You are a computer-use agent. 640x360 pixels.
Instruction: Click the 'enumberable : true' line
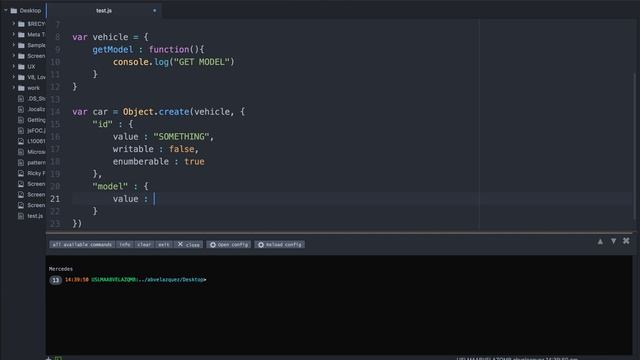(158, 162)
